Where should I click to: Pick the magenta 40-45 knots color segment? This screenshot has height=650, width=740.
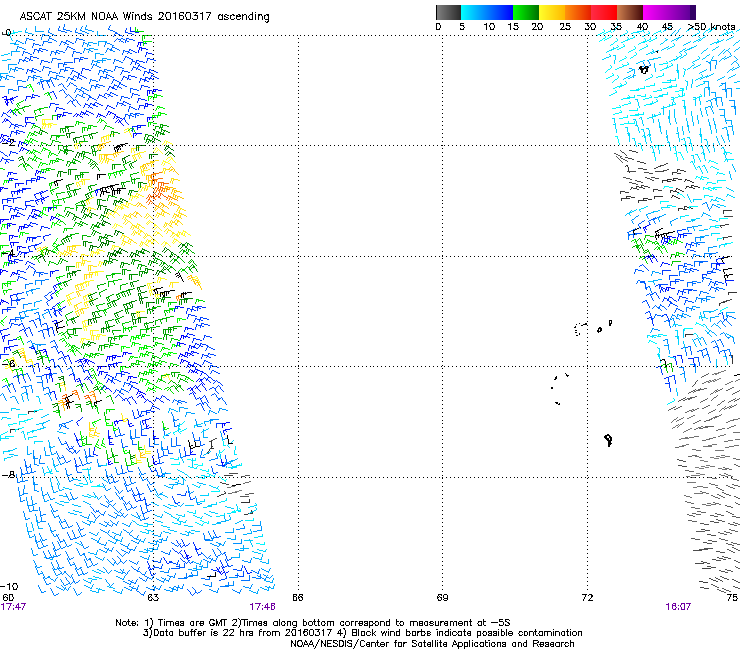coord(656,12)
